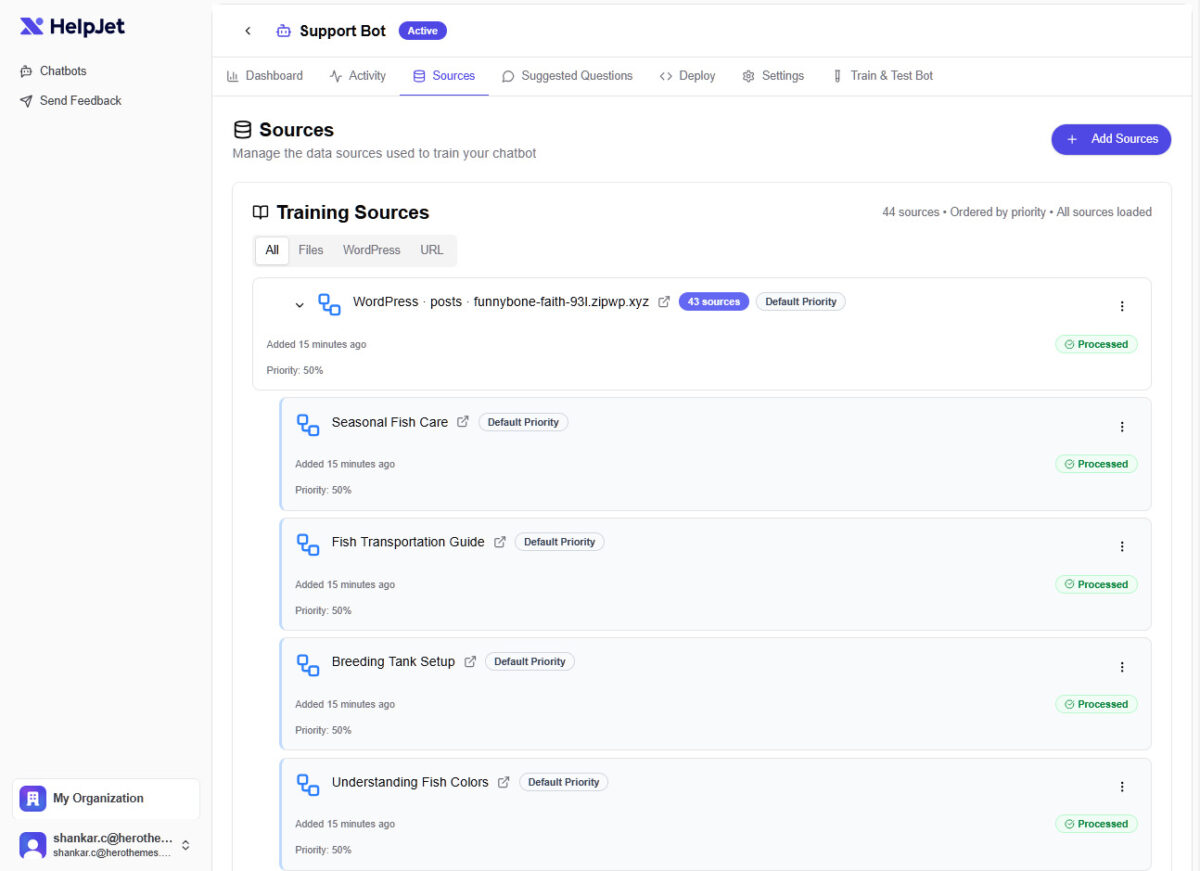The height and width of the screenshot is (871, 1200).
Task: Collapse the WordPress posts source group
Action: pos(299,304)
